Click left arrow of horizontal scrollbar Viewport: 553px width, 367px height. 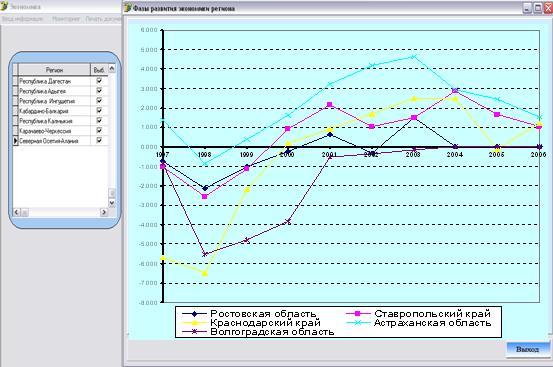click(x=17, y=212)
